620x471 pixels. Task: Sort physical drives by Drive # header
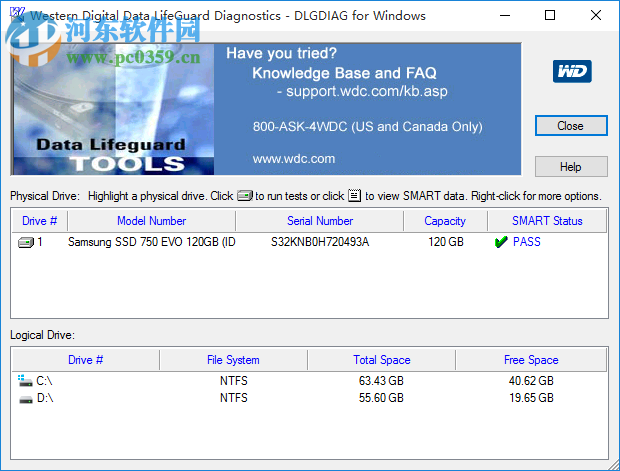(x=40, y=221)
